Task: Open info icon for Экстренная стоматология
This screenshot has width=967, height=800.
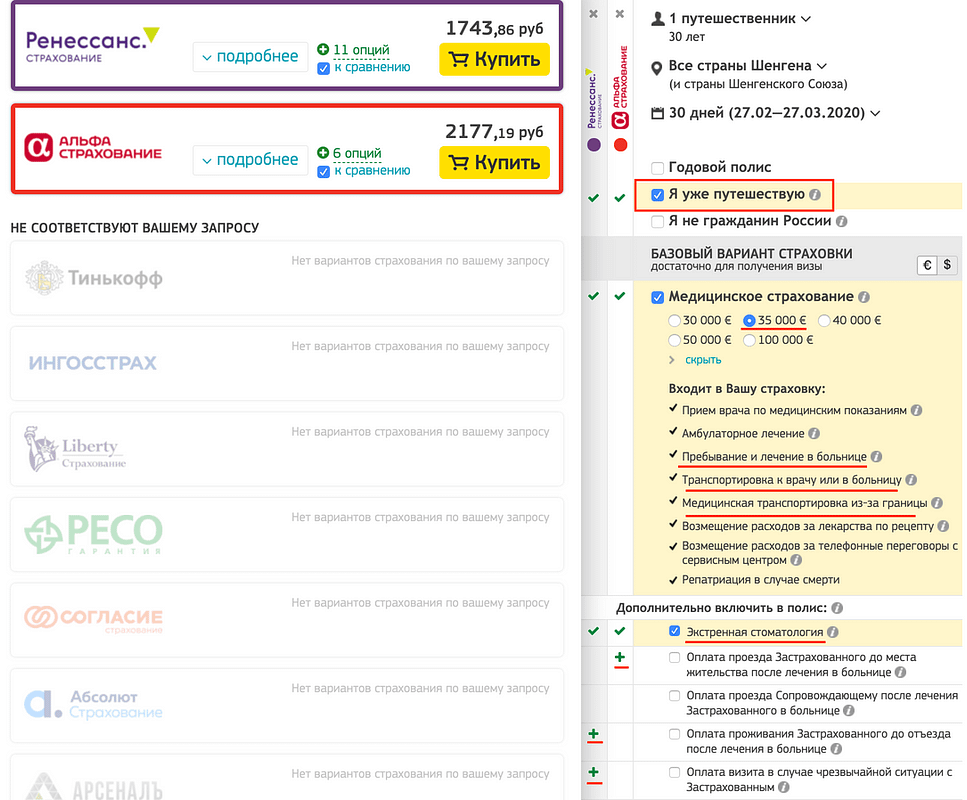Action: pos(833,632)
